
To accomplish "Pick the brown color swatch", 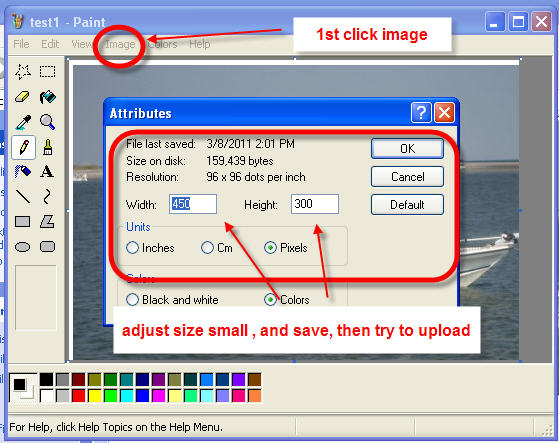I will coord(255,380).
